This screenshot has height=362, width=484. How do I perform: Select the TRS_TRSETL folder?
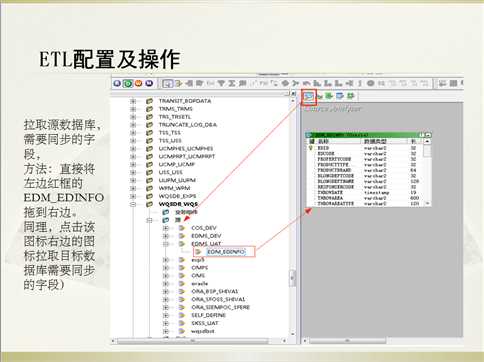point(175,117)
